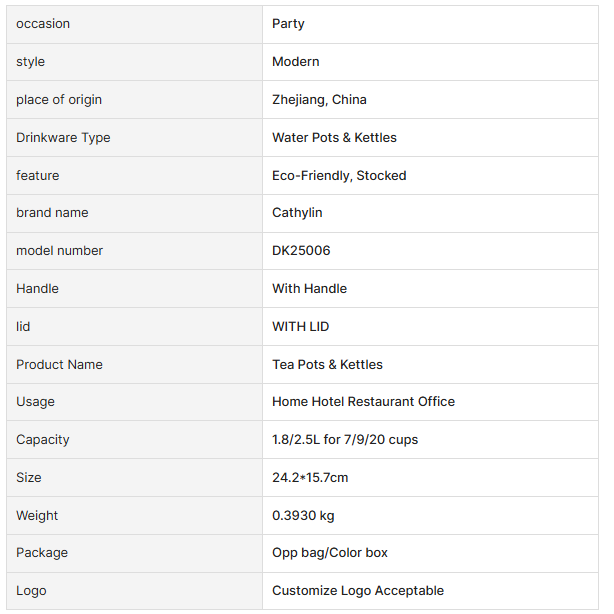The image size is (614, 614).
Task: Click the 'Drinkware Type' label
Action: click(63, 138)
